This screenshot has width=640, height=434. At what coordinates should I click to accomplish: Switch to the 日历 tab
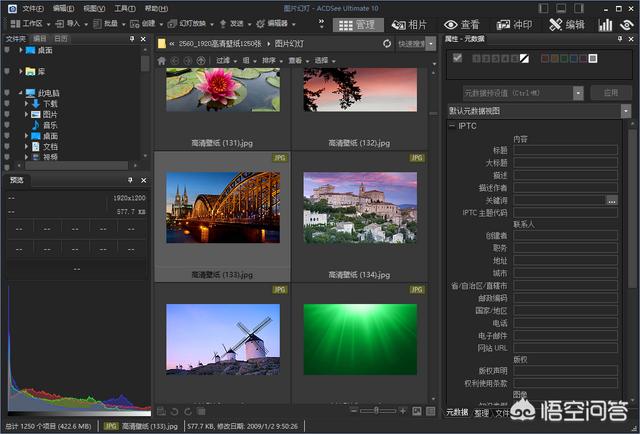click(x=62, y=39)
